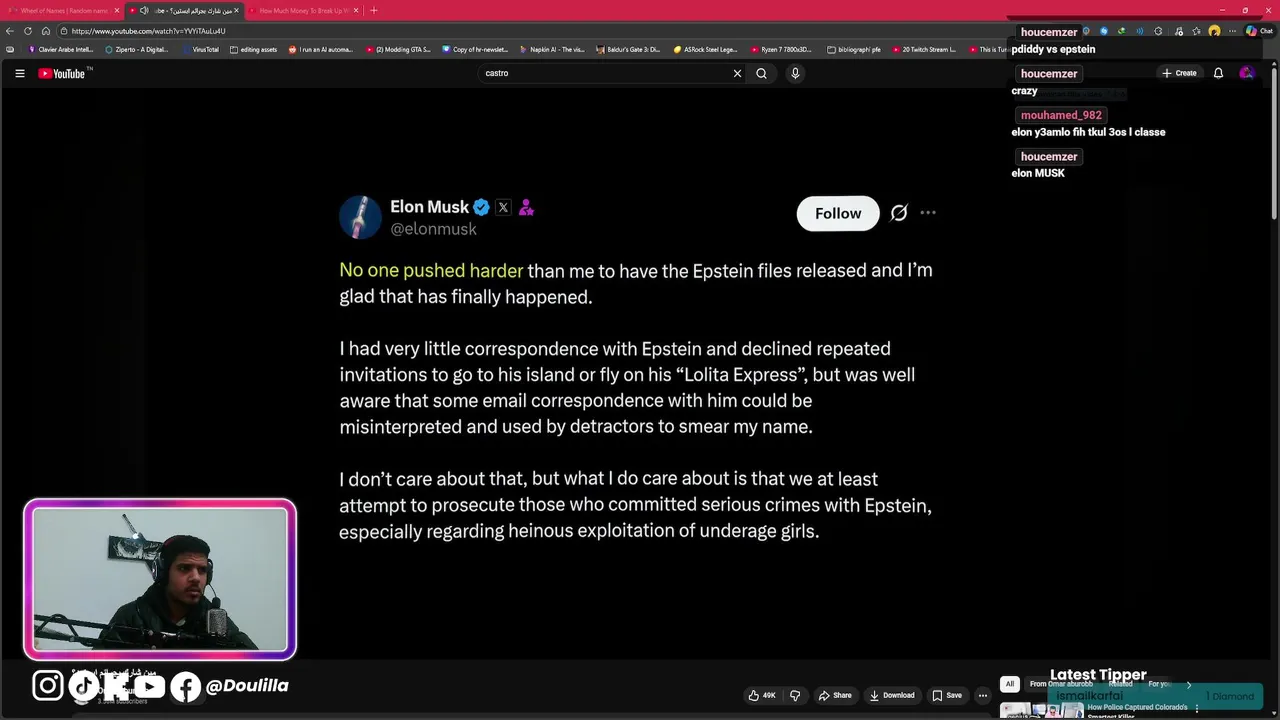Dislike the video with thumbs down
The image size is (1280, 720).
795,695
